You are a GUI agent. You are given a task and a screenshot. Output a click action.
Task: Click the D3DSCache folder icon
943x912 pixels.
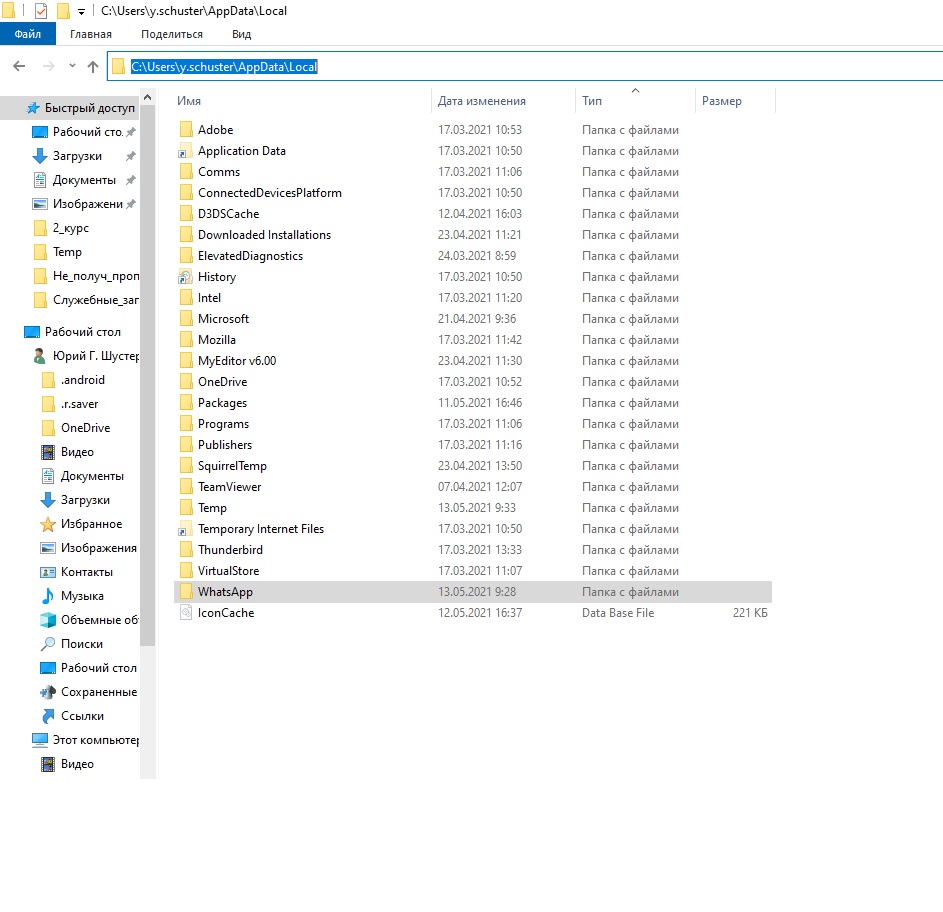tap(186, 214)
